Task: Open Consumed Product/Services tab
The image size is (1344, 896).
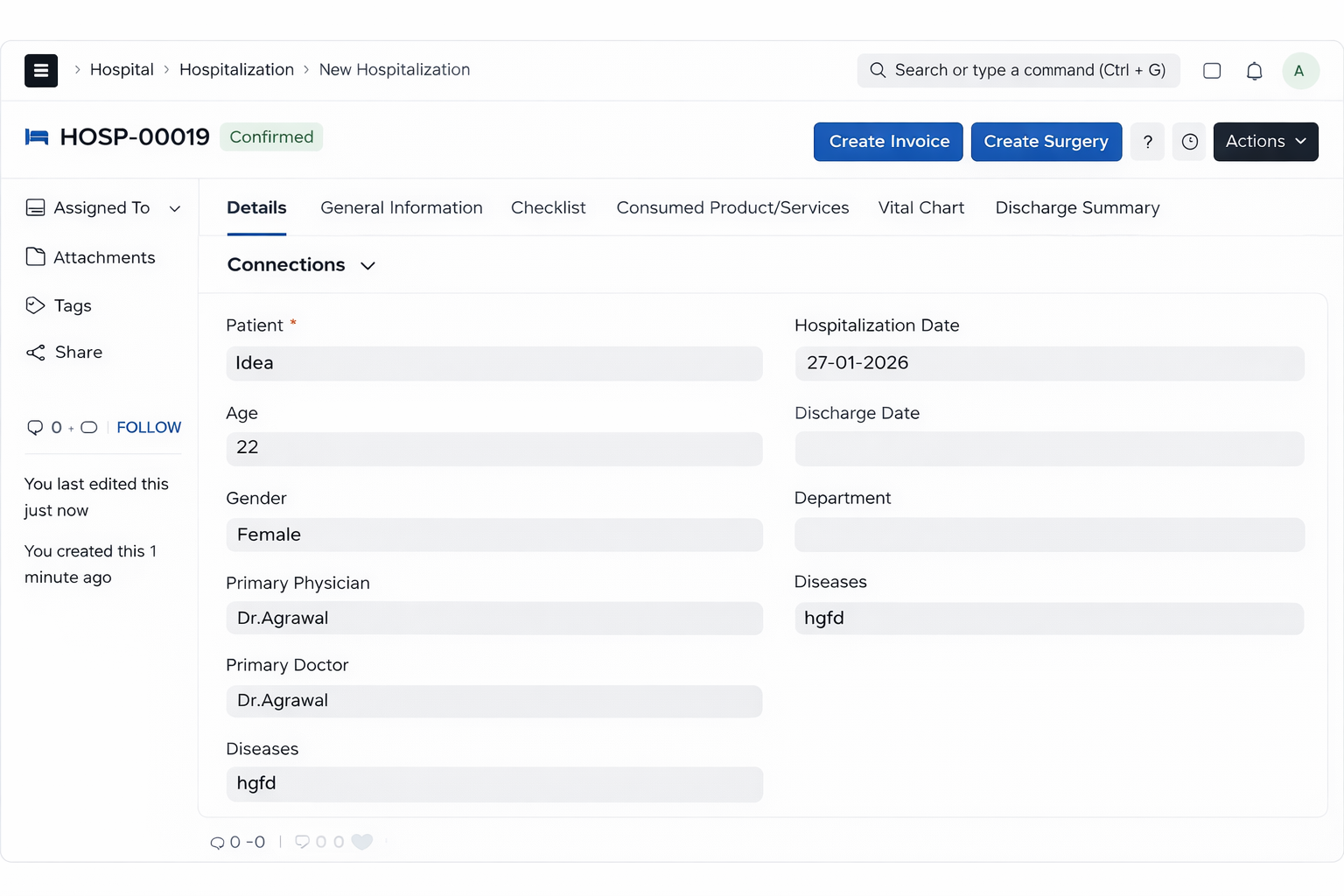Action: click(732, 207)
